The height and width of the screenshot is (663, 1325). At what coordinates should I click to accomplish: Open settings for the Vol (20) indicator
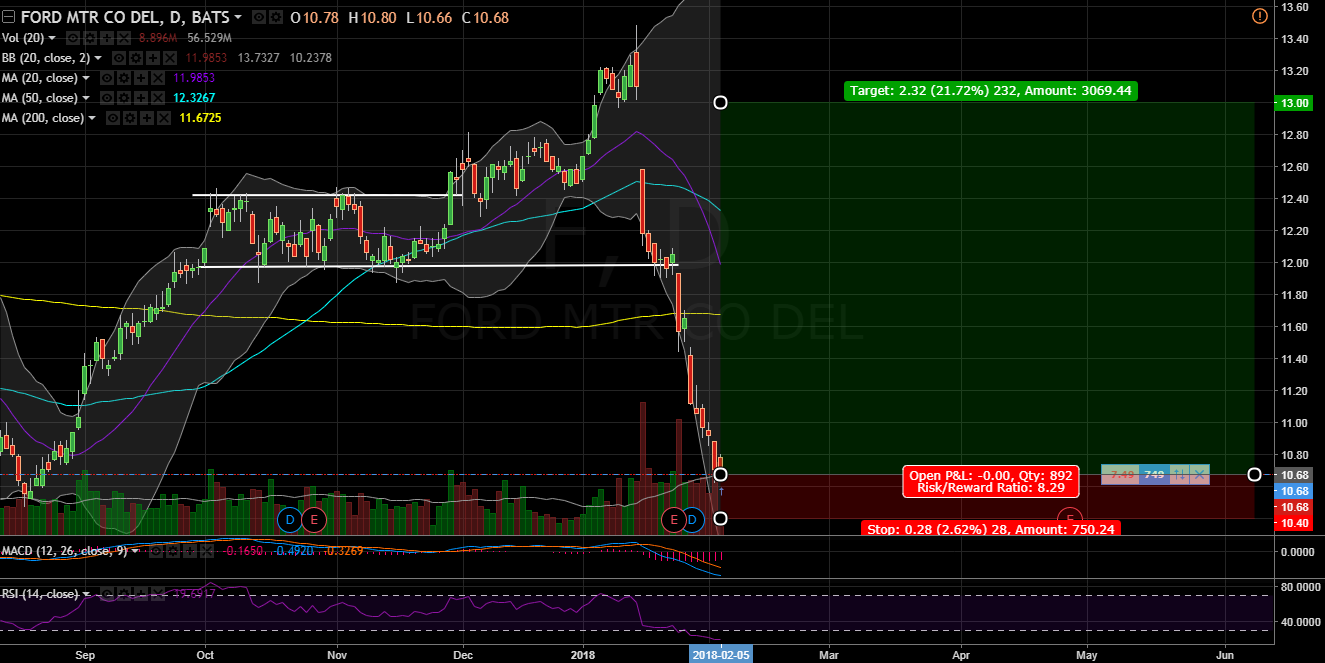point(88,38)
